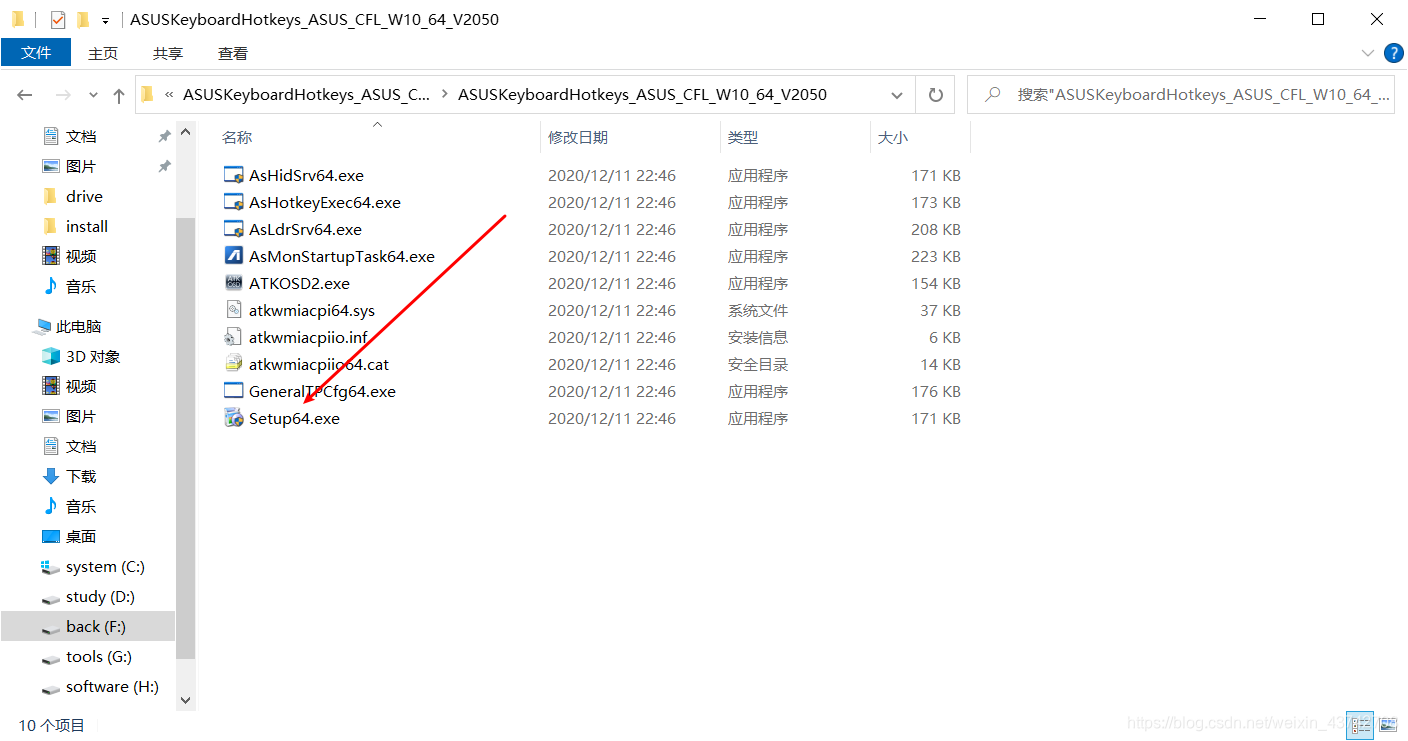Expand hidden breadcrumb path chevrons

[170, 95]
